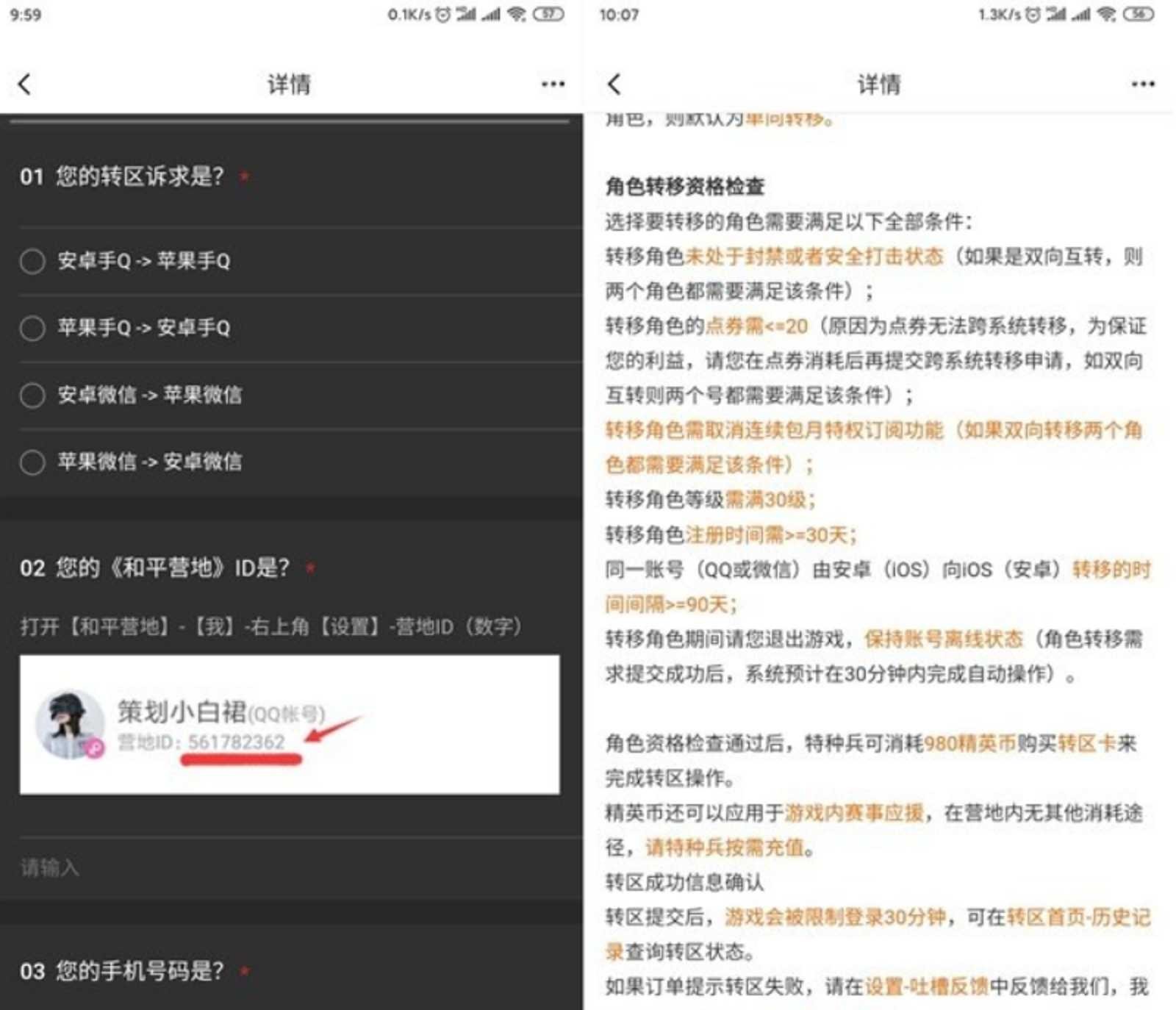Click the right screen Wi-Fi status icon
The height and width of the screenshot is (1010, 1176).
click(1107, 14)
